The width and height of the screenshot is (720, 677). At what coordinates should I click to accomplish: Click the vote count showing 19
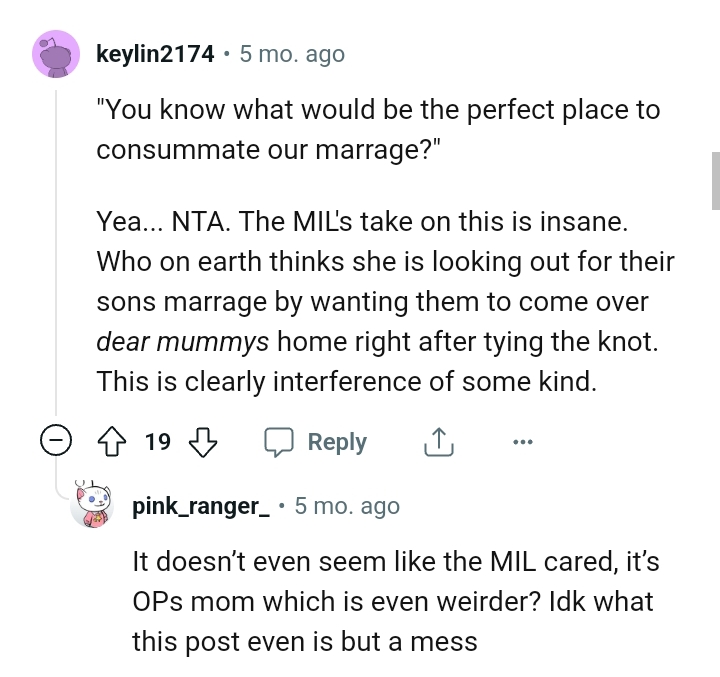coord(158,442)
